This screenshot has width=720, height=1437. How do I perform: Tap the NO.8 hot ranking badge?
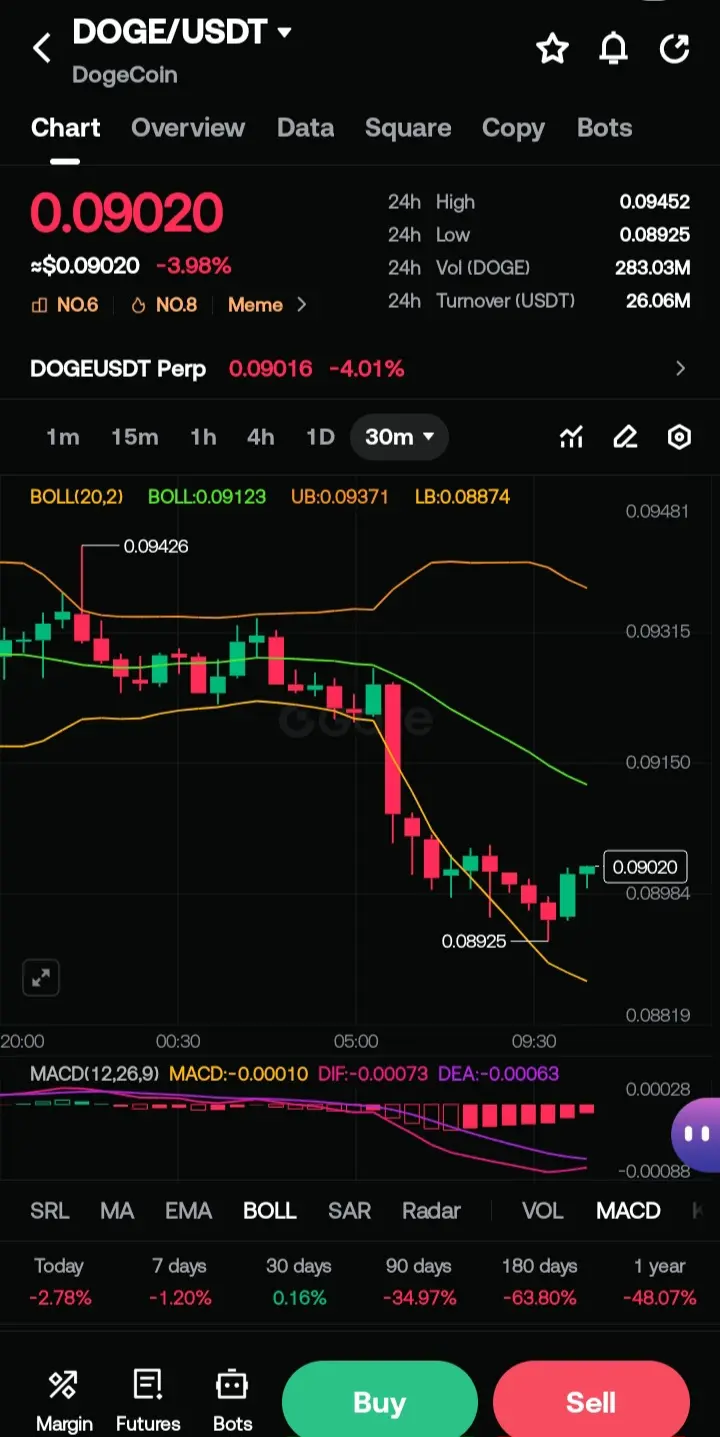tap(165, 305)
